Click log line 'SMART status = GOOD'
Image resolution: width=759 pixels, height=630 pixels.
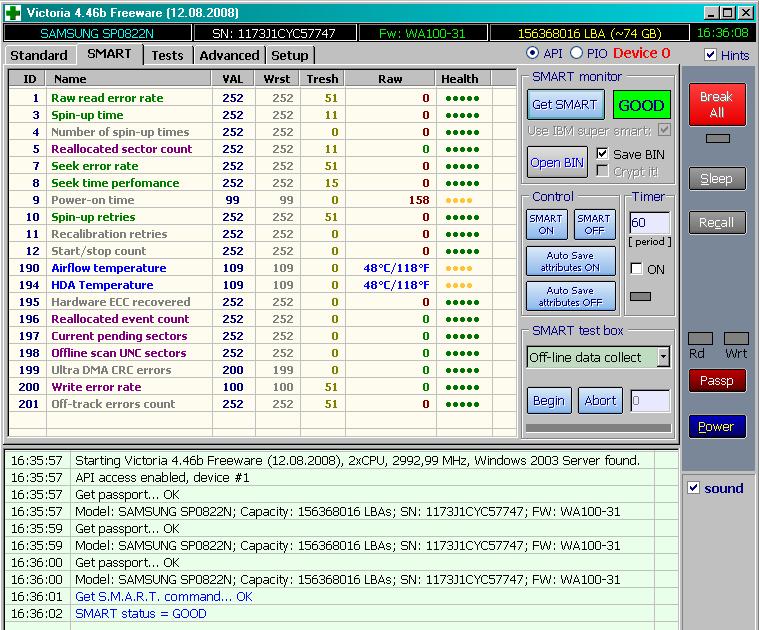(x=141, y=614)
